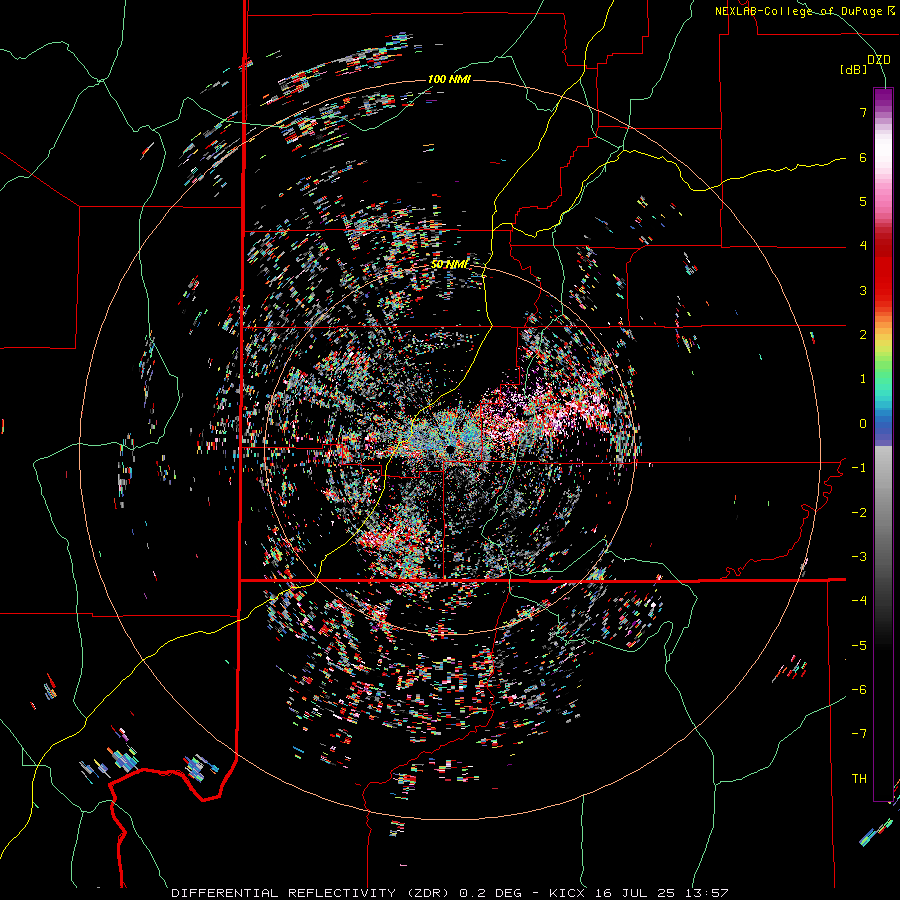Select the -3 dB scale value
Screen dimensions: 900x900
[859, 557]
